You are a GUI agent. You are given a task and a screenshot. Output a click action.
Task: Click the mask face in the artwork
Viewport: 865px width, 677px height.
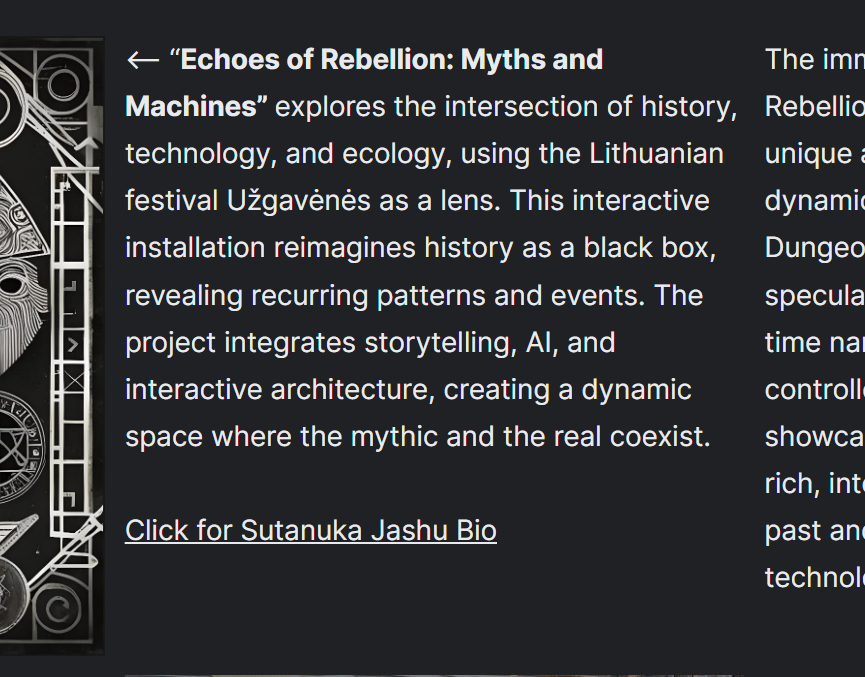pyautogui.click(x=19, y=298)
